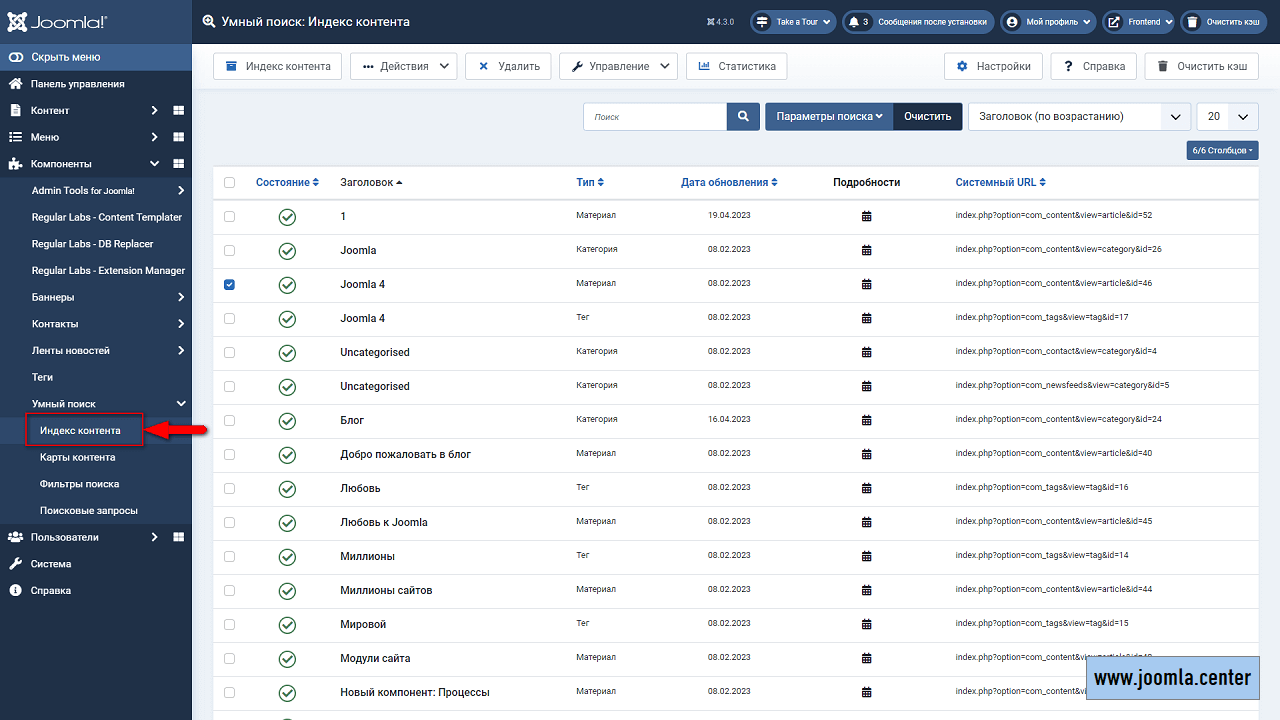This screenshot has width=1280, height=720.
Task: Open Компоненты dashboard grid icon in sidebar
Action: click(x=178, y=164)
